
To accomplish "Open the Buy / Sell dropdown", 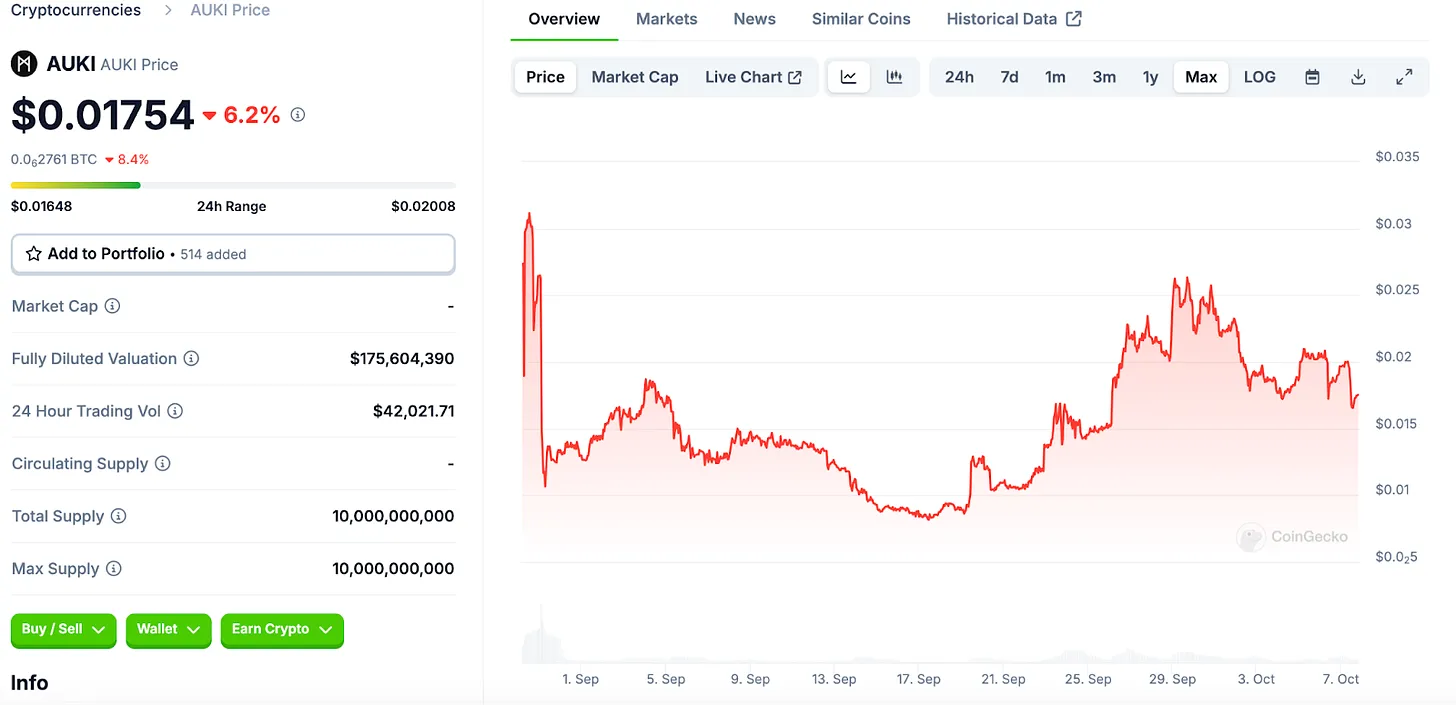I will [64, 630].
